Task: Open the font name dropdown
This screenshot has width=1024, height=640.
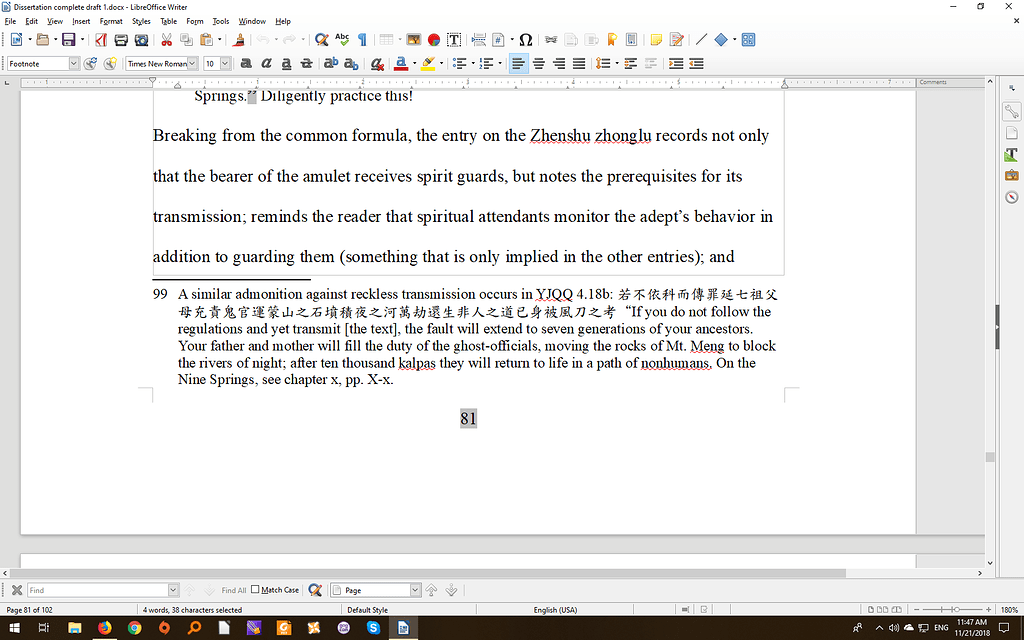Action: coord(195,63)
